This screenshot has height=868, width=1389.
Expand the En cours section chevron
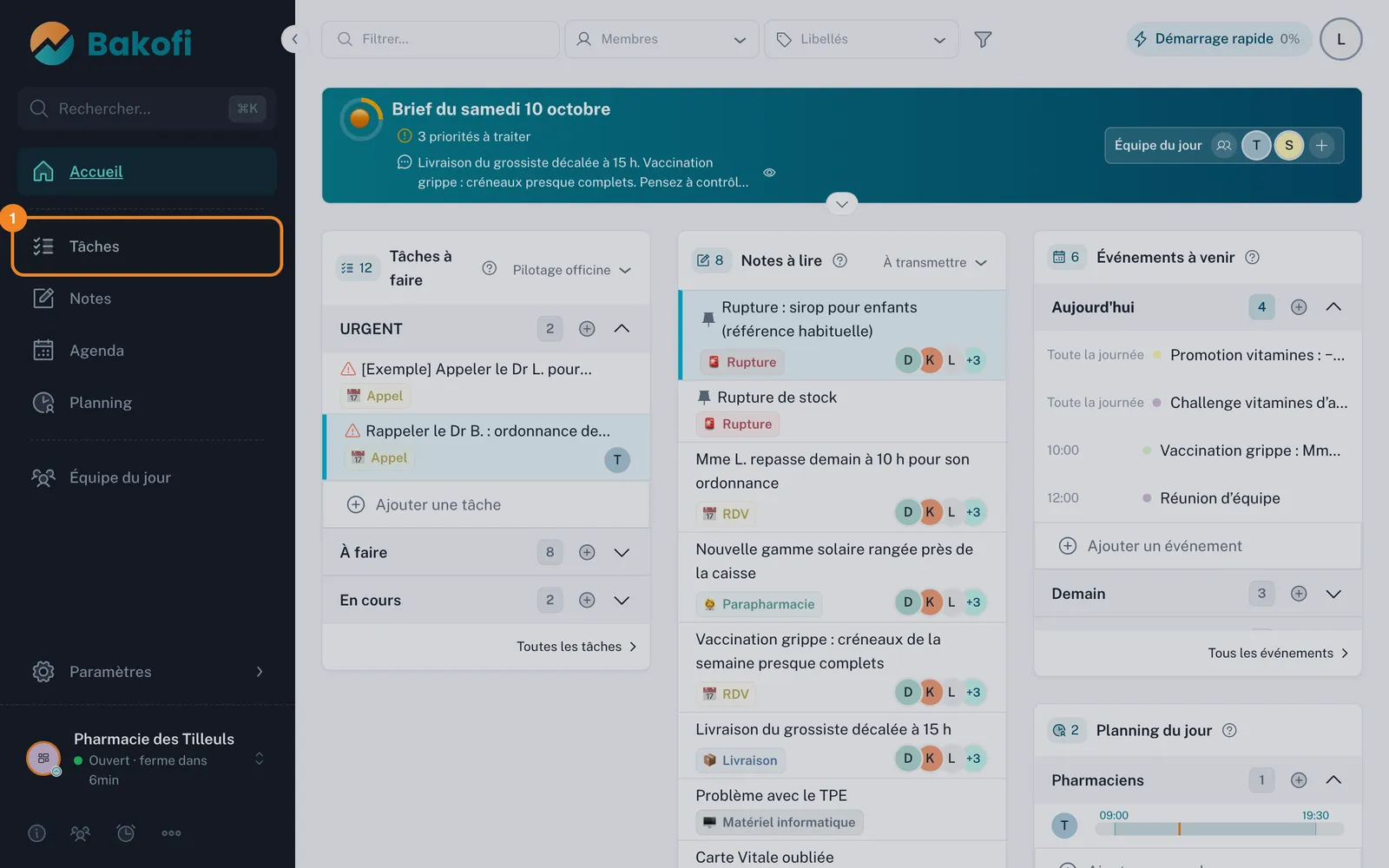pos(622,600)
